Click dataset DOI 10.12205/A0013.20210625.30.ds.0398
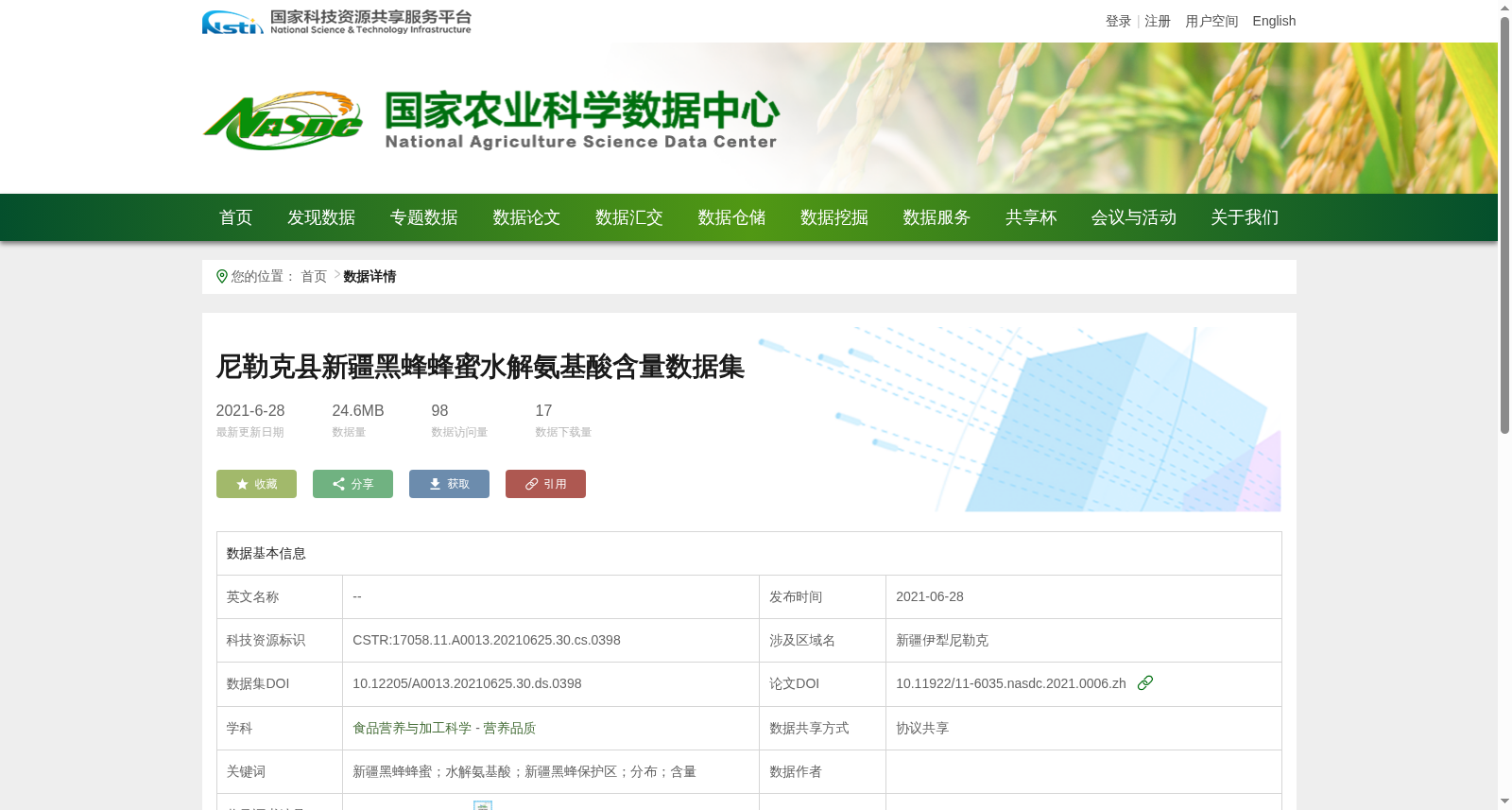Viewport: 1512px width, 810px height. click(467, 683)
